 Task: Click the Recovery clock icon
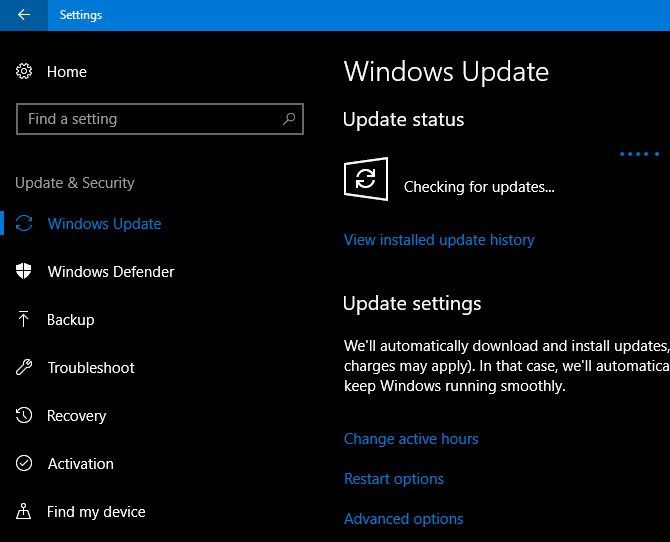(x=24, y=415)
